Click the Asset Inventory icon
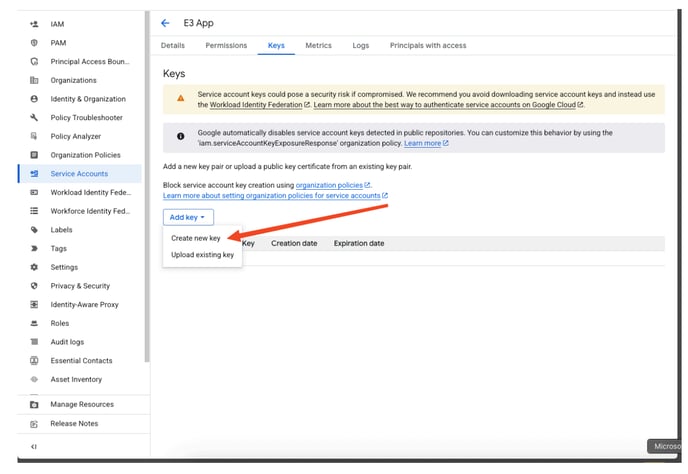688x474 pixels. pos(35,379)
